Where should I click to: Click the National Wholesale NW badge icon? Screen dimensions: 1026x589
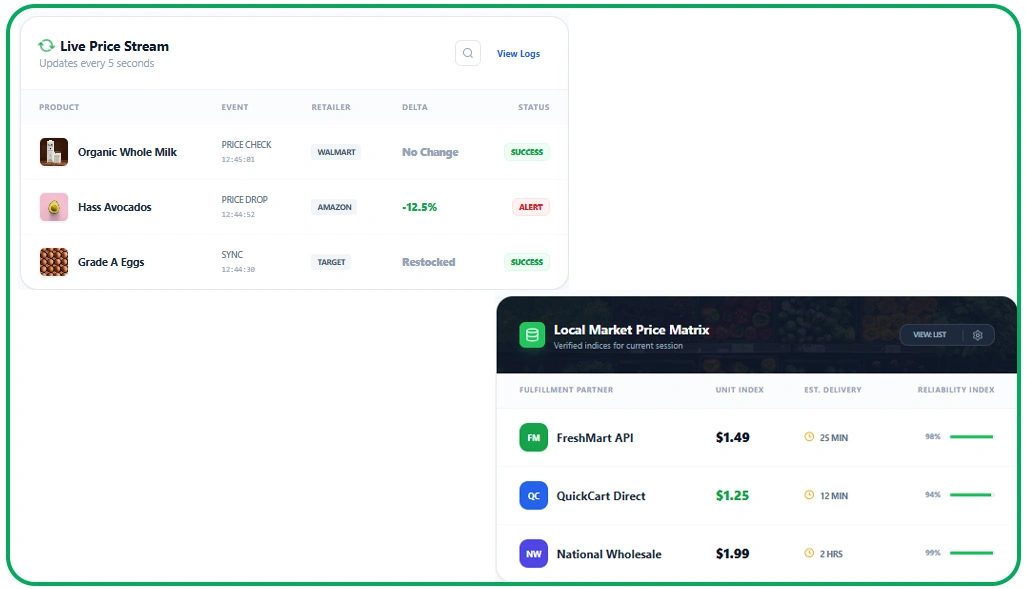[x=534, y=554]
